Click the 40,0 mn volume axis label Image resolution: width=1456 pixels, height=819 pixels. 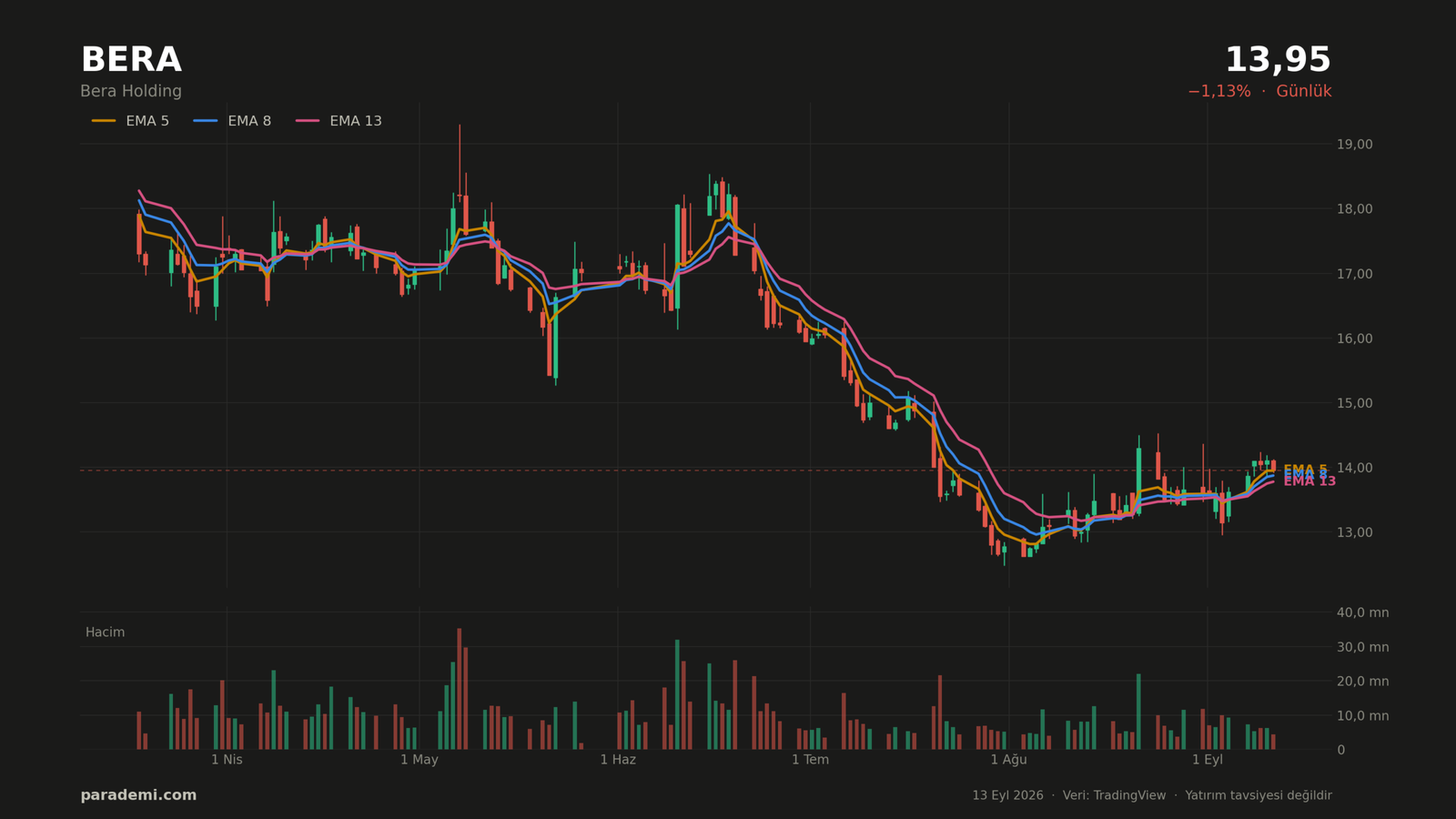tap(1362, 613)
